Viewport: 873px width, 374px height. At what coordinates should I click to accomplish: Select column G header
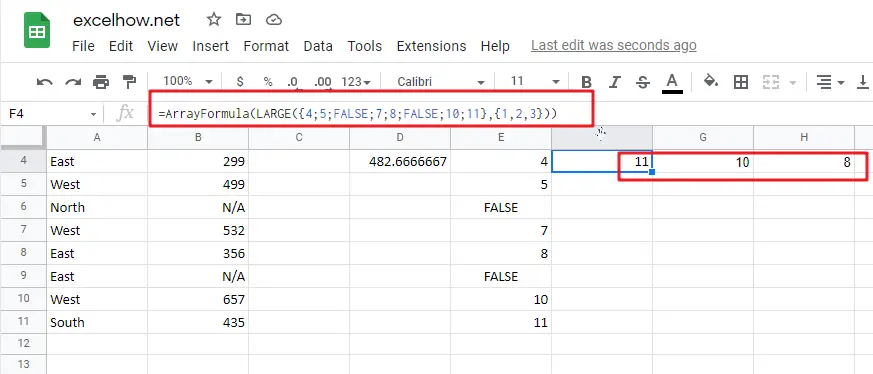703,137
